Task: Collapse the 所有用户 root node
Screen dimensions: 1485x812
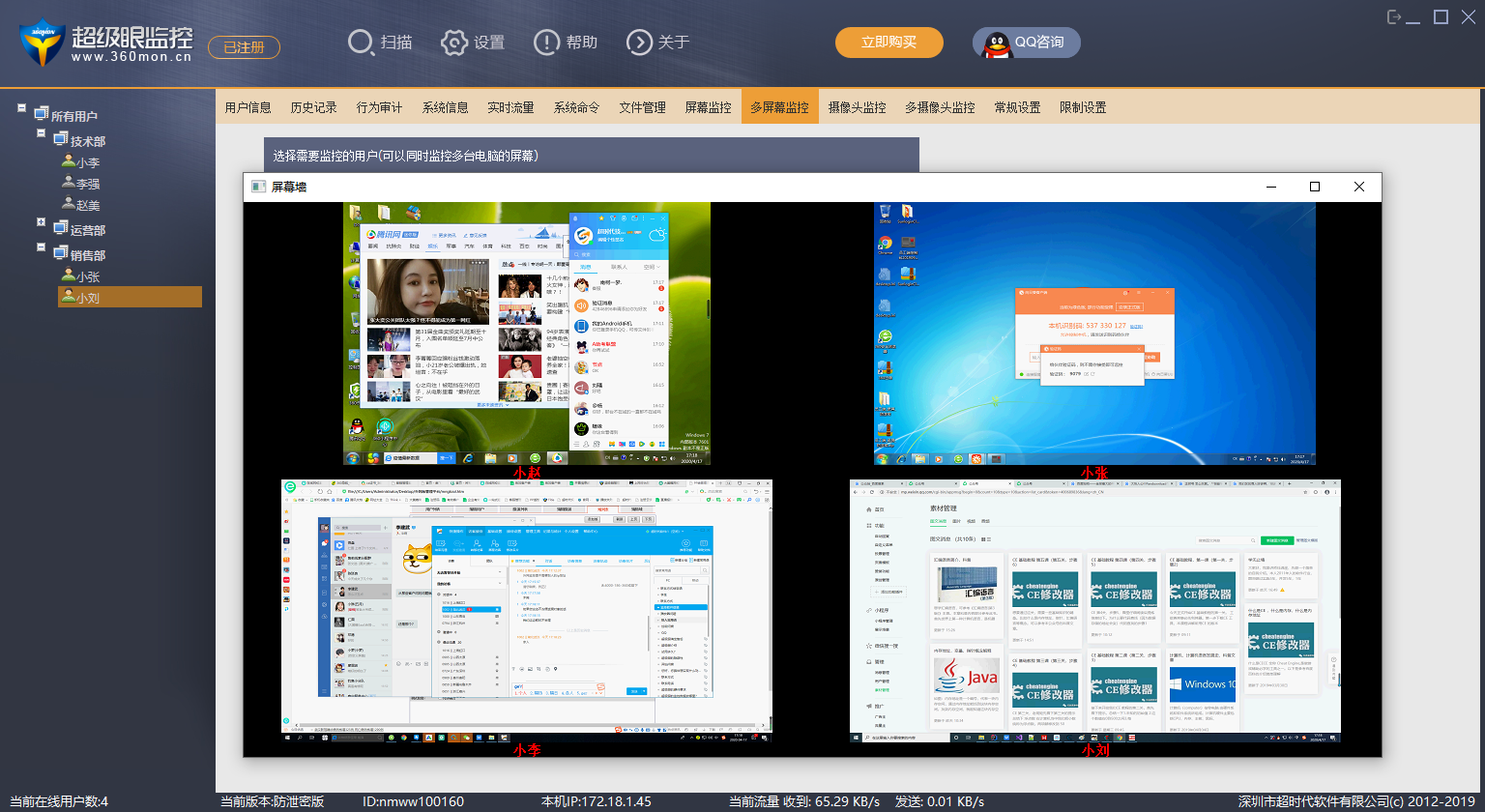Action: [x=21, y=108]
